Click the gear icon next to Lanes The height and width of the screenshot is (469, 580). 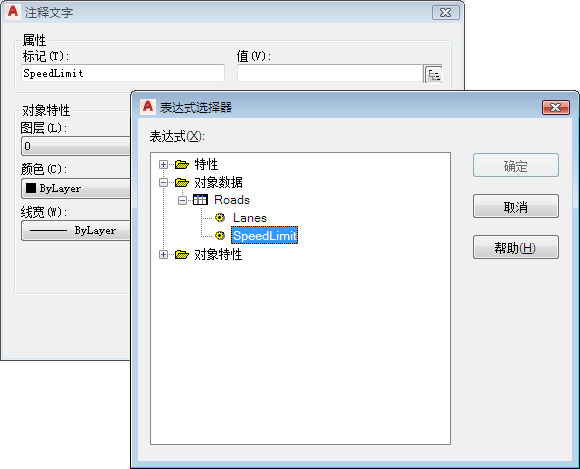pyautogui.click(x=220, y=217)
